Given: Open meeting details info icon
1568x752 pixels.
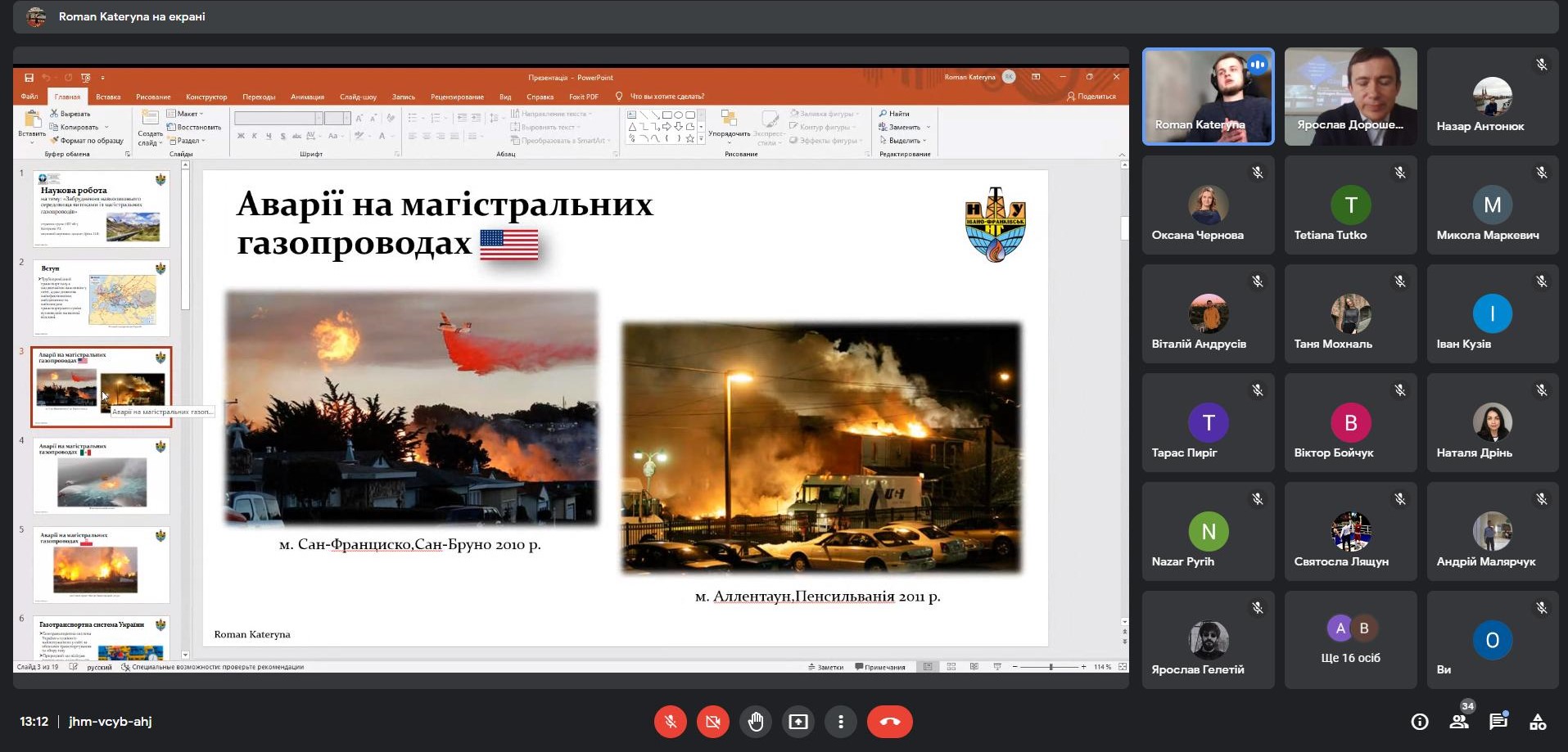Looking at the screenshot, I should (1420, 722).
